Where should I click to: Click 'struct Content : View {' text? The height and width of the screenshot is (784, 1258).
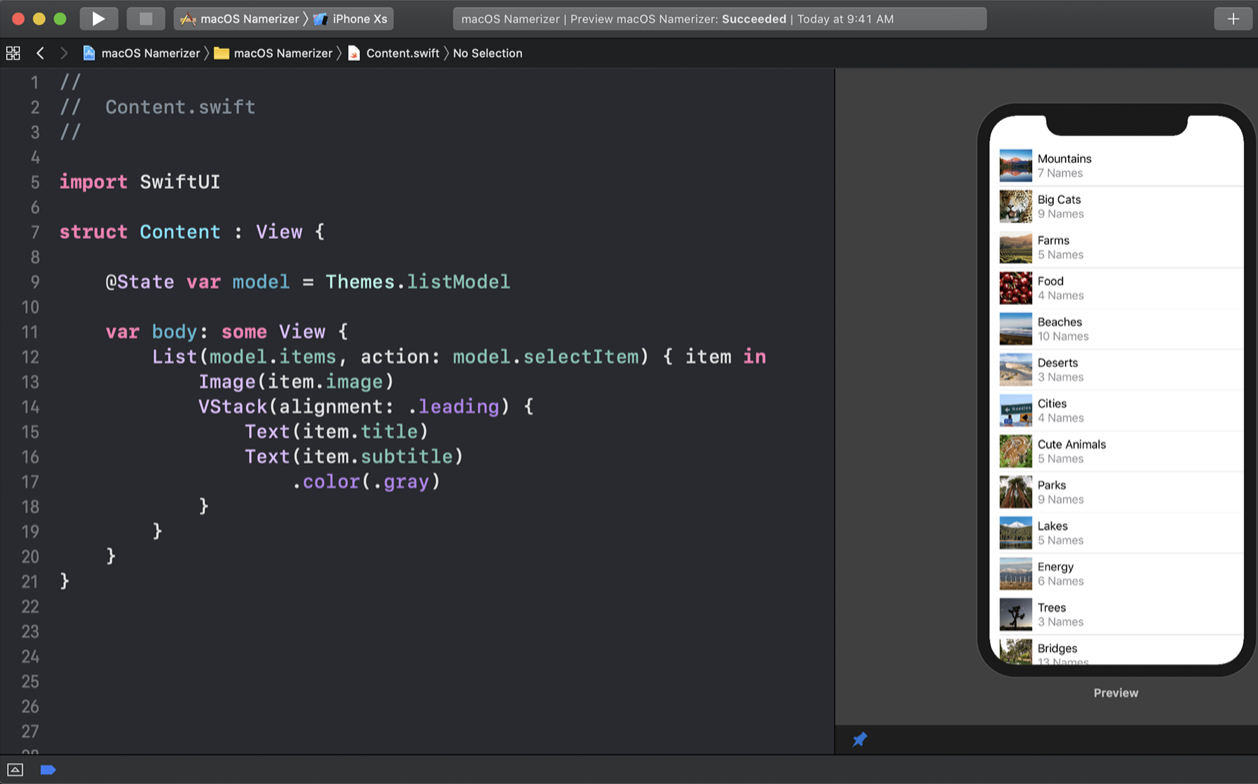tap(191, 232)
